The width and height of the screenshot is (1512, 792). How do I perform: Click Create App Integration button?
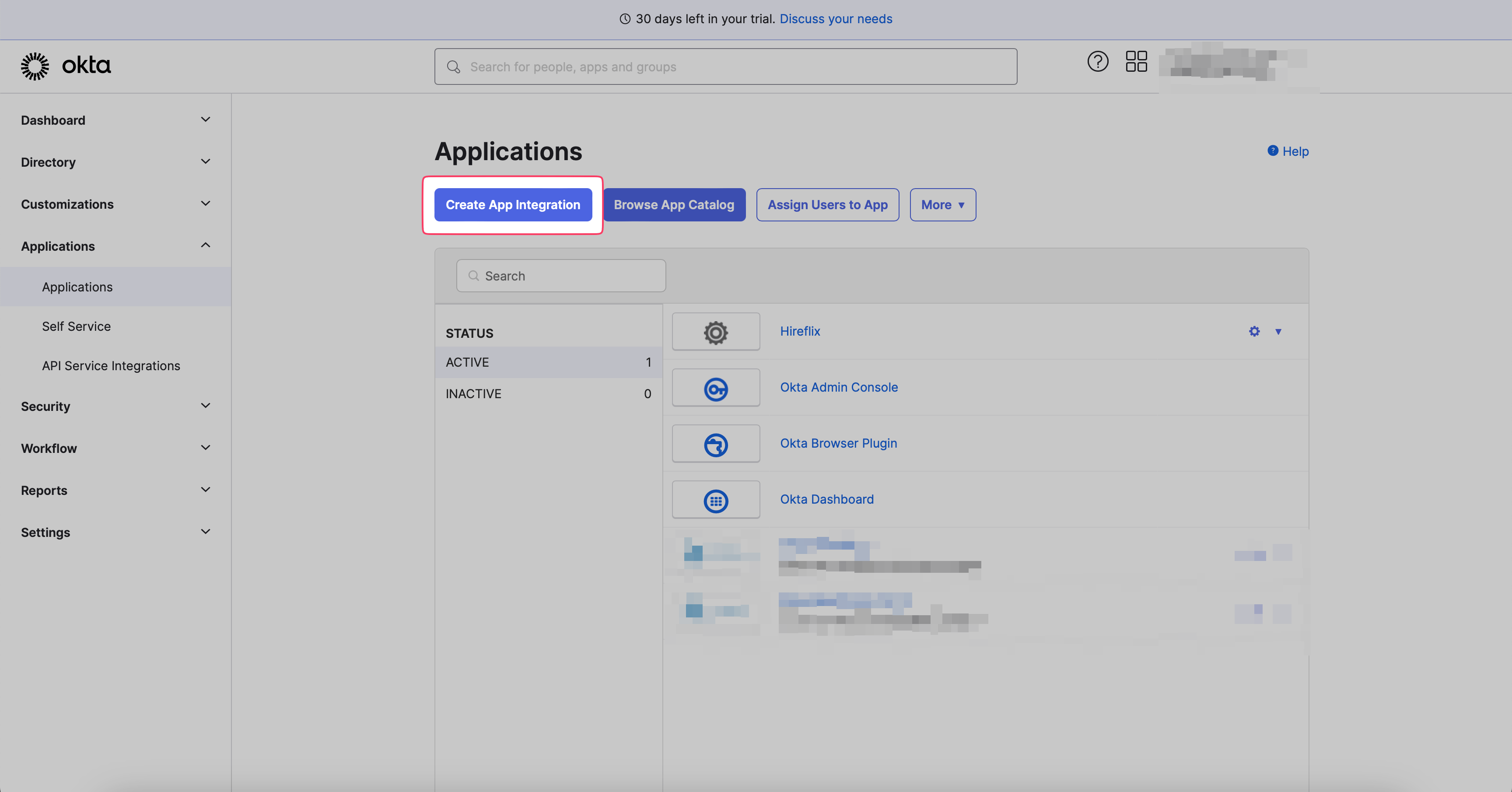pos(513,205)
